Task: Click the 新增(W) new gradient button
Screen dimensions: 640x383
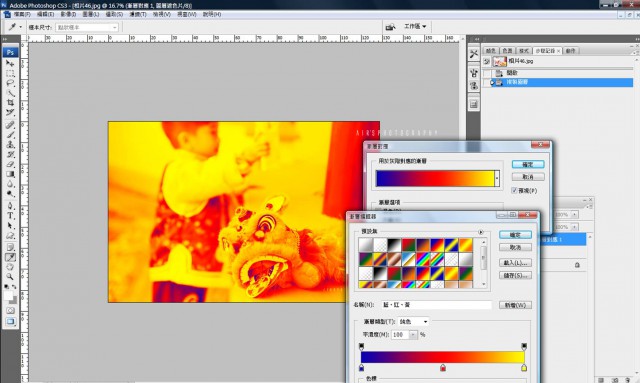Action: pyautogui.click(x=515, y=305)
